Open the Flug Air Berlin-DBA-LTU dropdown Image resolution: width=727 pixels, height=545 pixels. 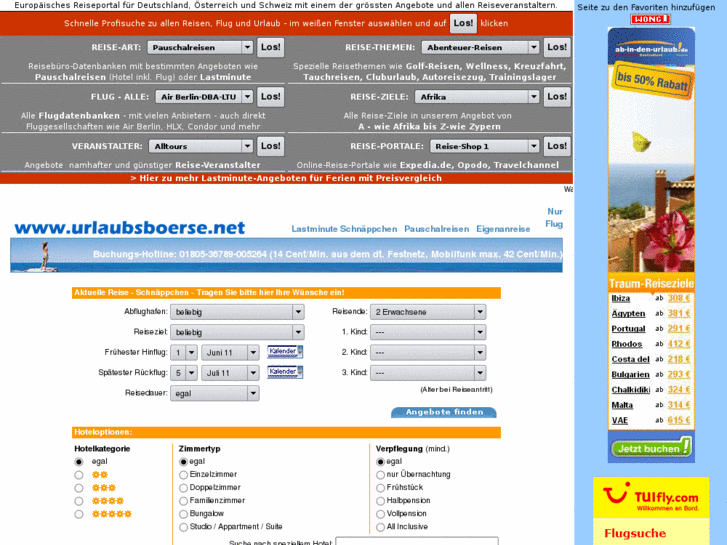tap(204, 97)
